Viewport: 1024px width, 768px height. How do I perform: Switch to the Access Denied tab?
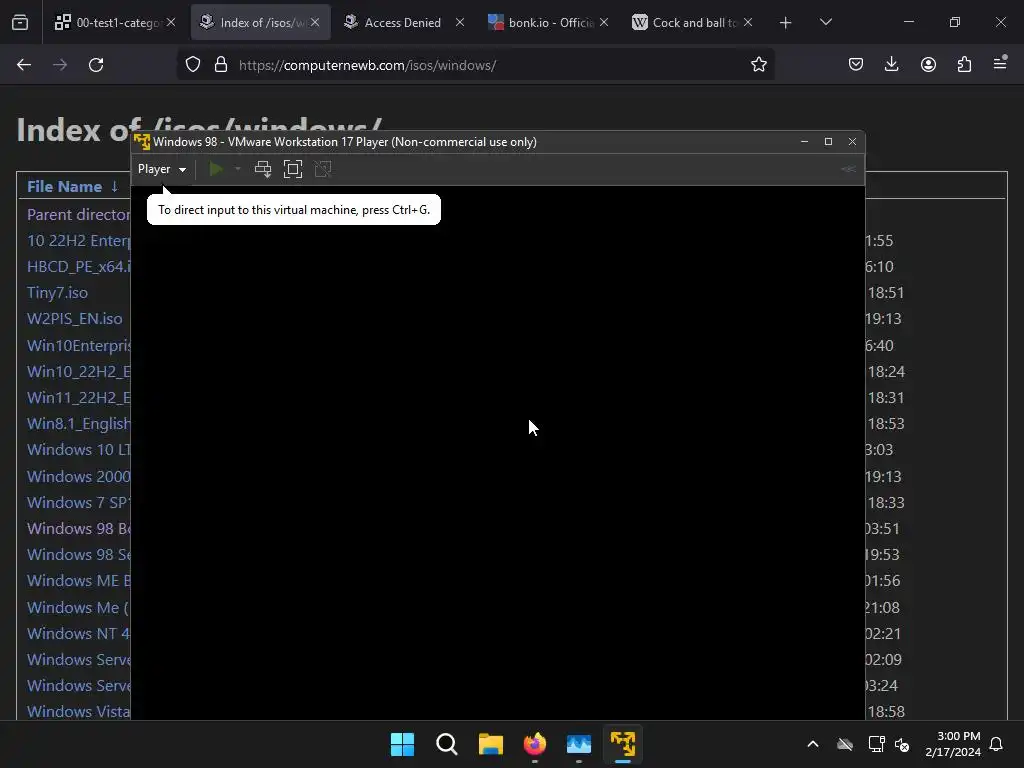[x=402, y=22]
